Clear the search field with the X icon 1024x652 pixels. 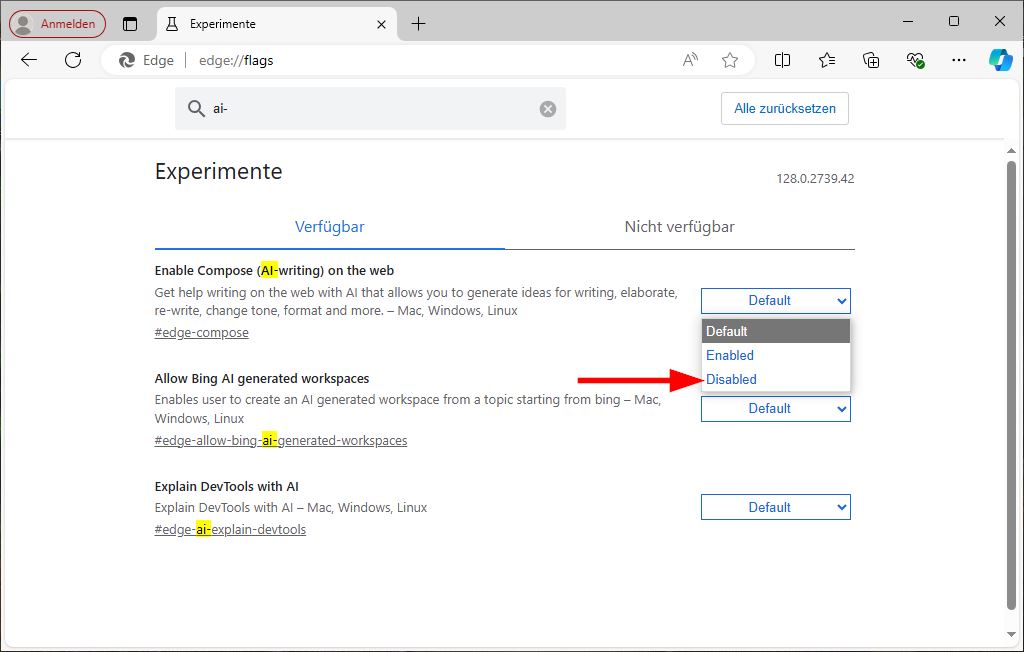(547, 108)
